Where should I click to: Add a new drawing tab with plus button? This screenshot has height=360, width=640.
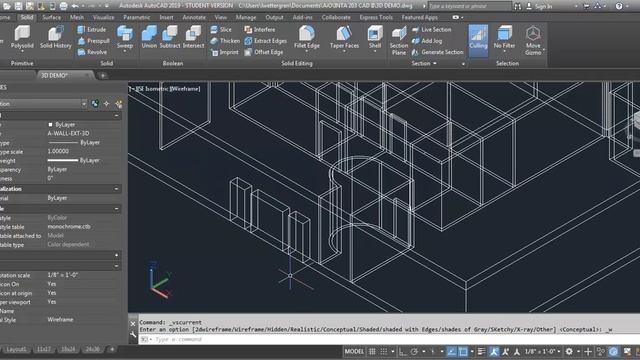(103, 76)
